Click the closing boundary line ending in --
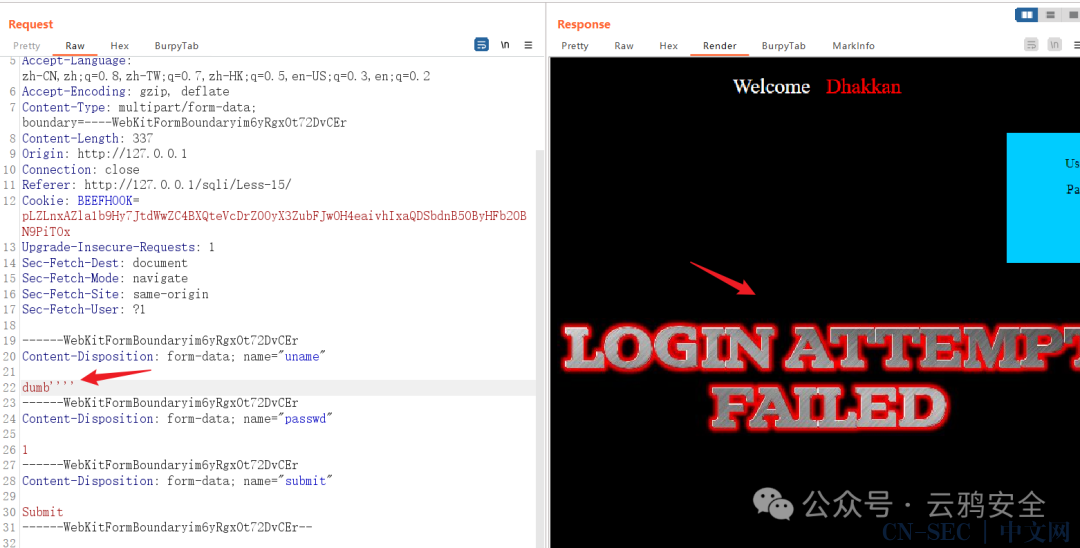 point(167,527)
